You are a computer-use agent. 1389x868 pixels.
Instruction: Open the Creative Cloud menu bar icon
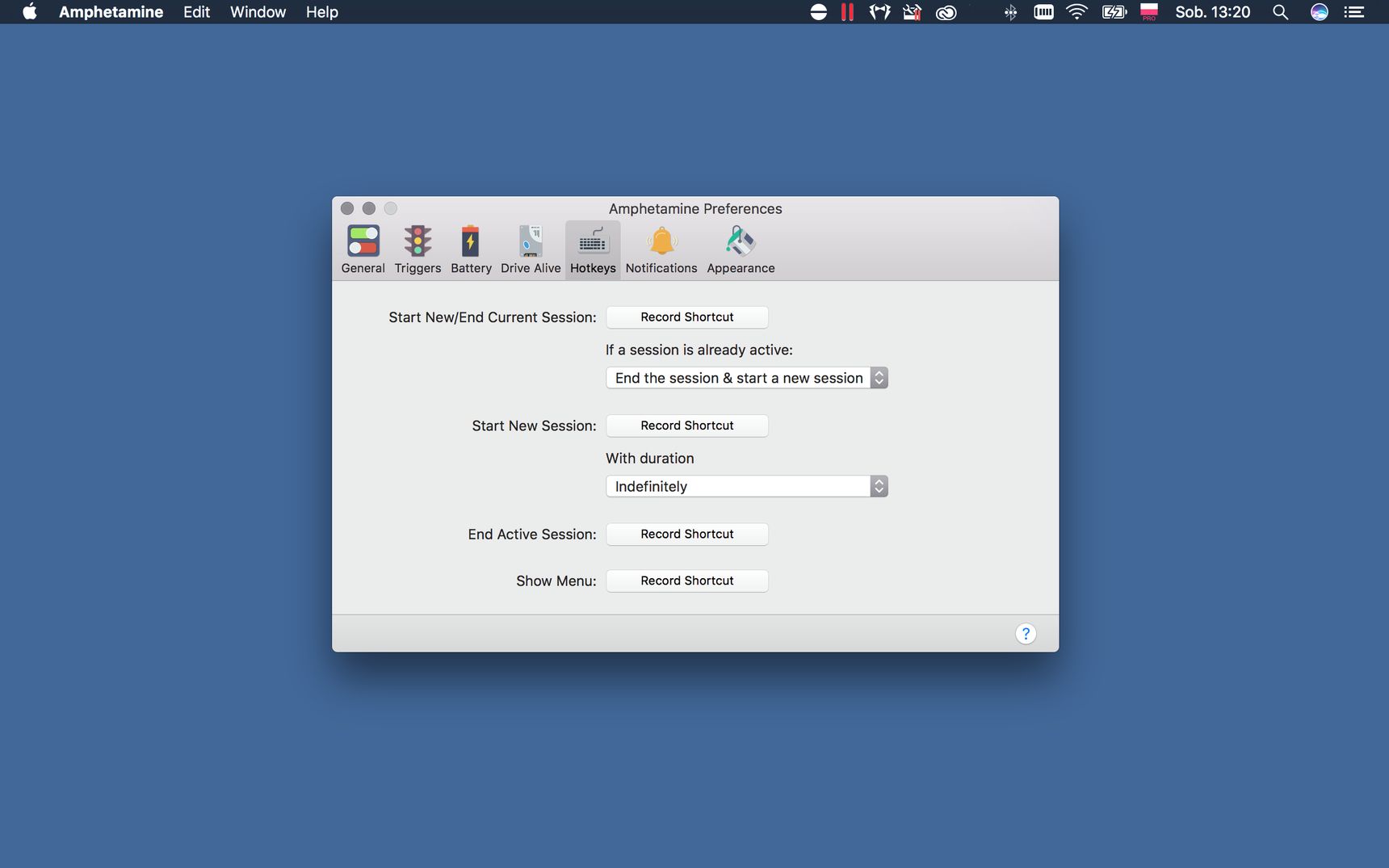pyautogui.click(x=946, y=12)
